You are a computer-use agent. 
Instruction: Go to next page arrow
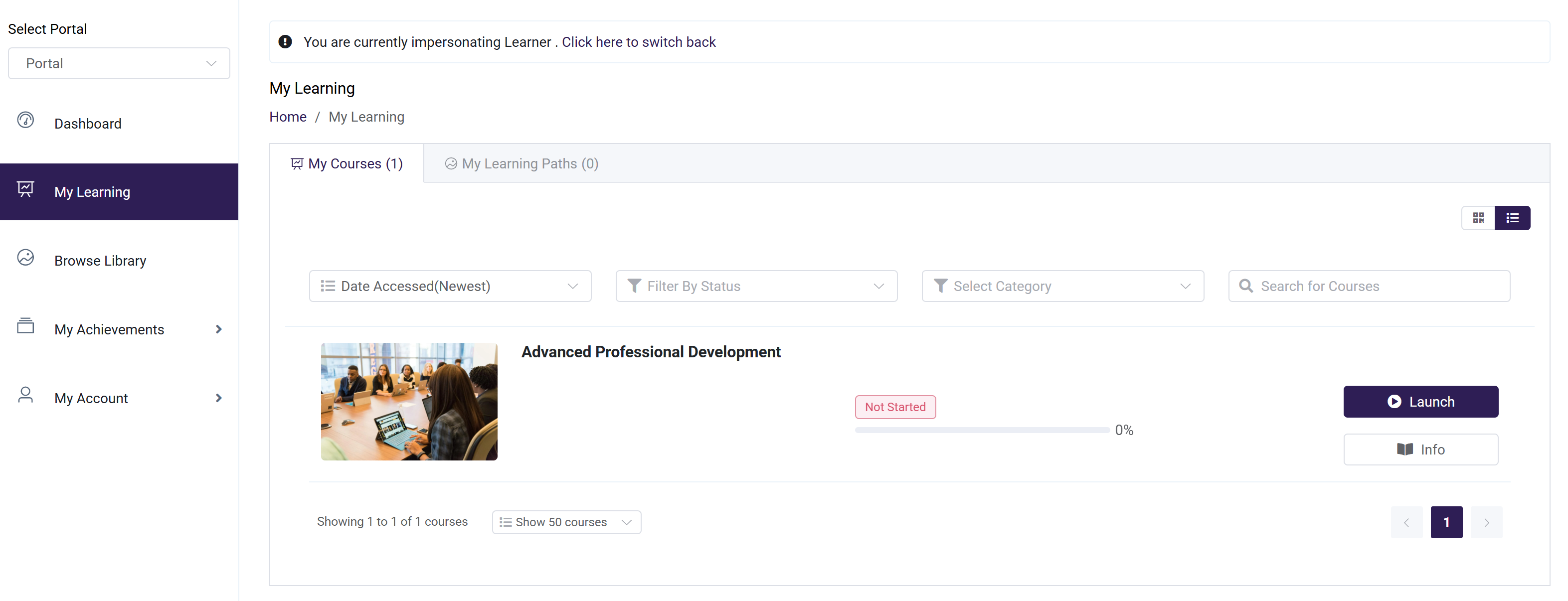click(1486, 523)
